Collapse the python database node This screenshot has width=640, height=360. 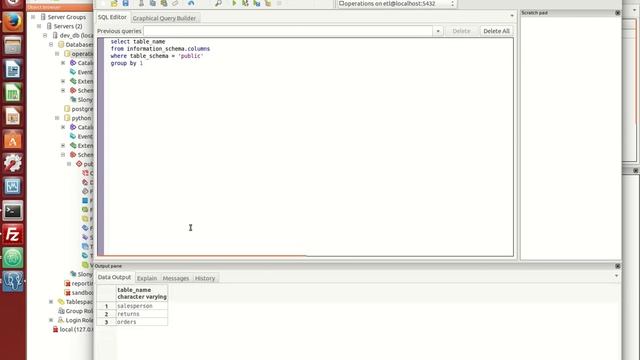click(x=58, y=118)
